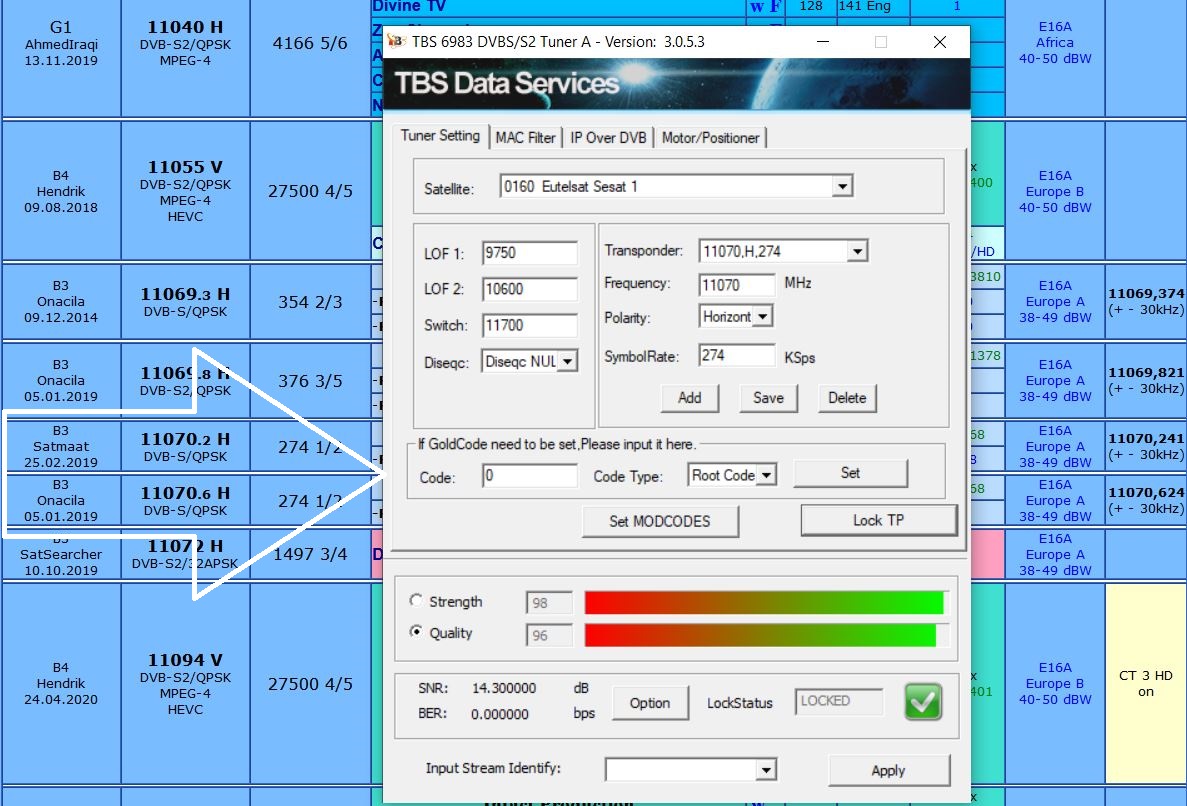Click the 11069,374 frequency note cell

point(1146,301)
